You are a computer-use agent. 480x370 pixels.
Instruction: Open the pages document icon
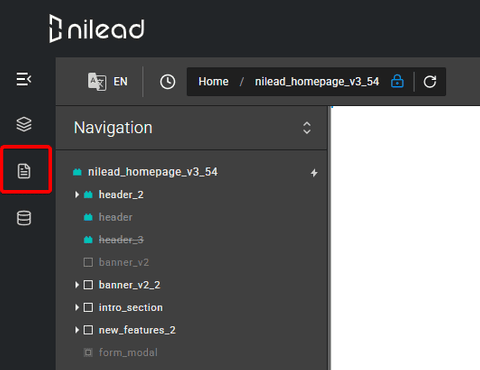(24, 171)
